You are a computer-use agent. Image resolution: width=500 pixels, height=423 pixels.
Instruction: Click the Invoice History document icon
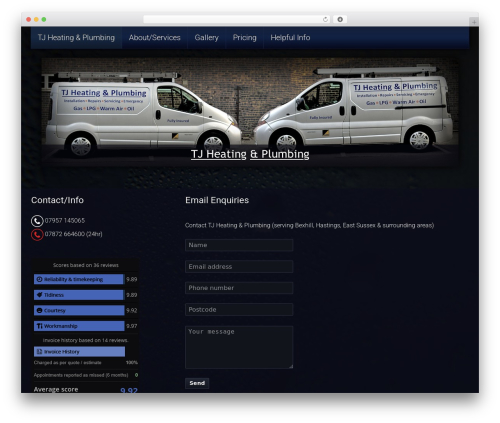[39, 352]
